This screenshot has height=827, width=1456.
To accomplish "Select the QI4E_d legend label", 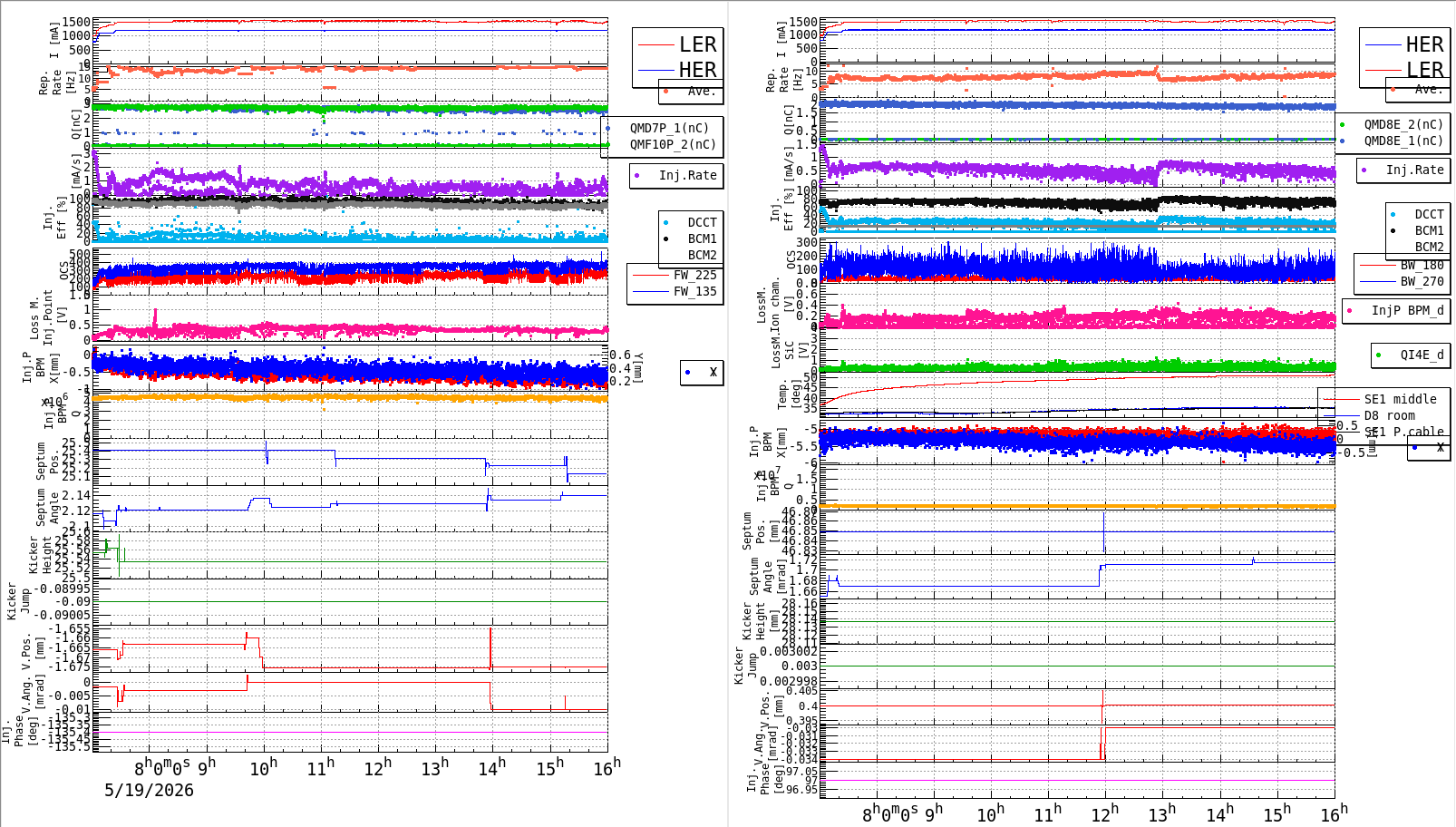I will click(1422, 355).
